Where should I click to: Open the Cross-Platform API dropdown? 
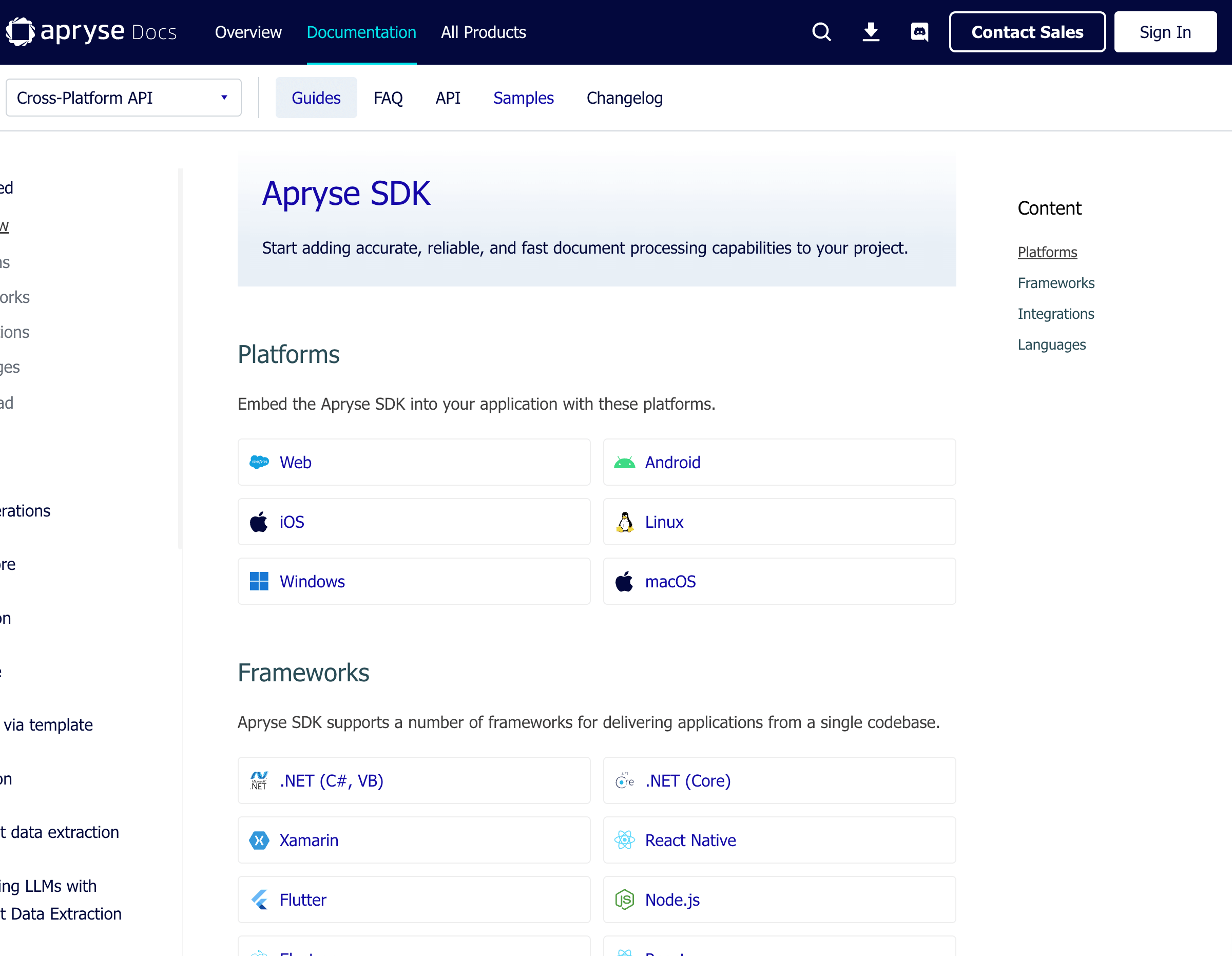(x=124, y=98)
